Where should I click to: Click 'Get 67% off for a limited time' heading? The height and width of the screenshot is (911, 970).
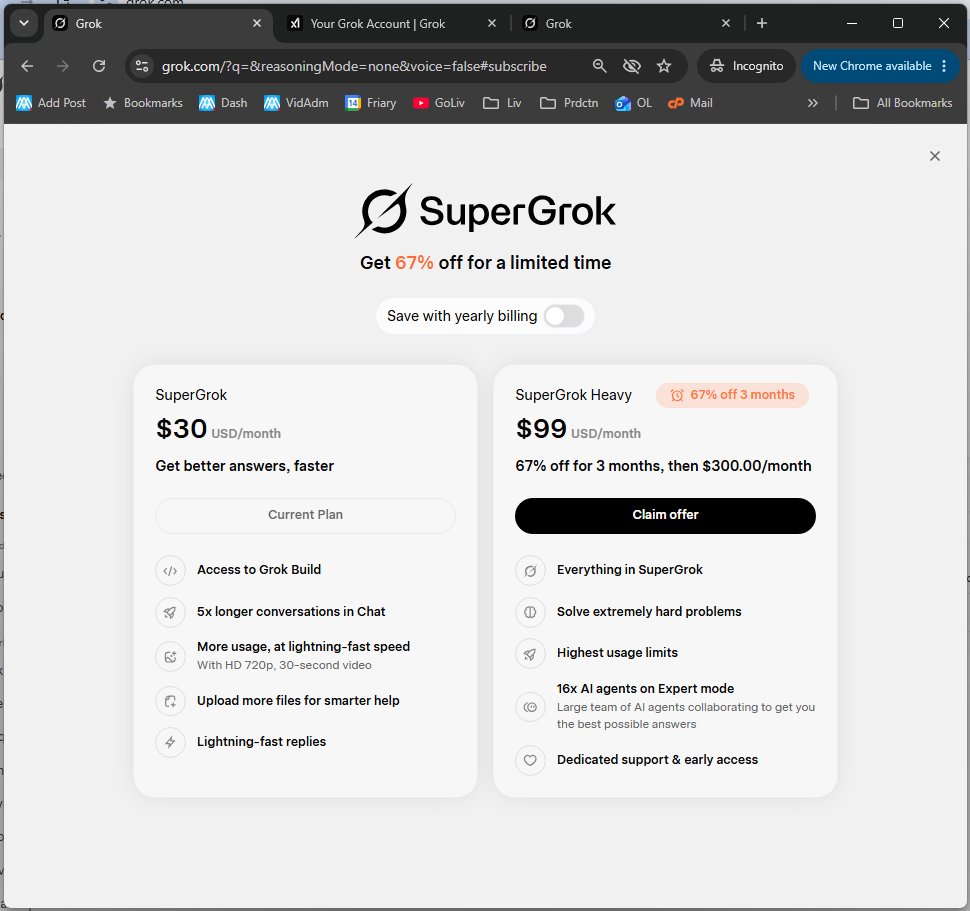tap(486, 263)
